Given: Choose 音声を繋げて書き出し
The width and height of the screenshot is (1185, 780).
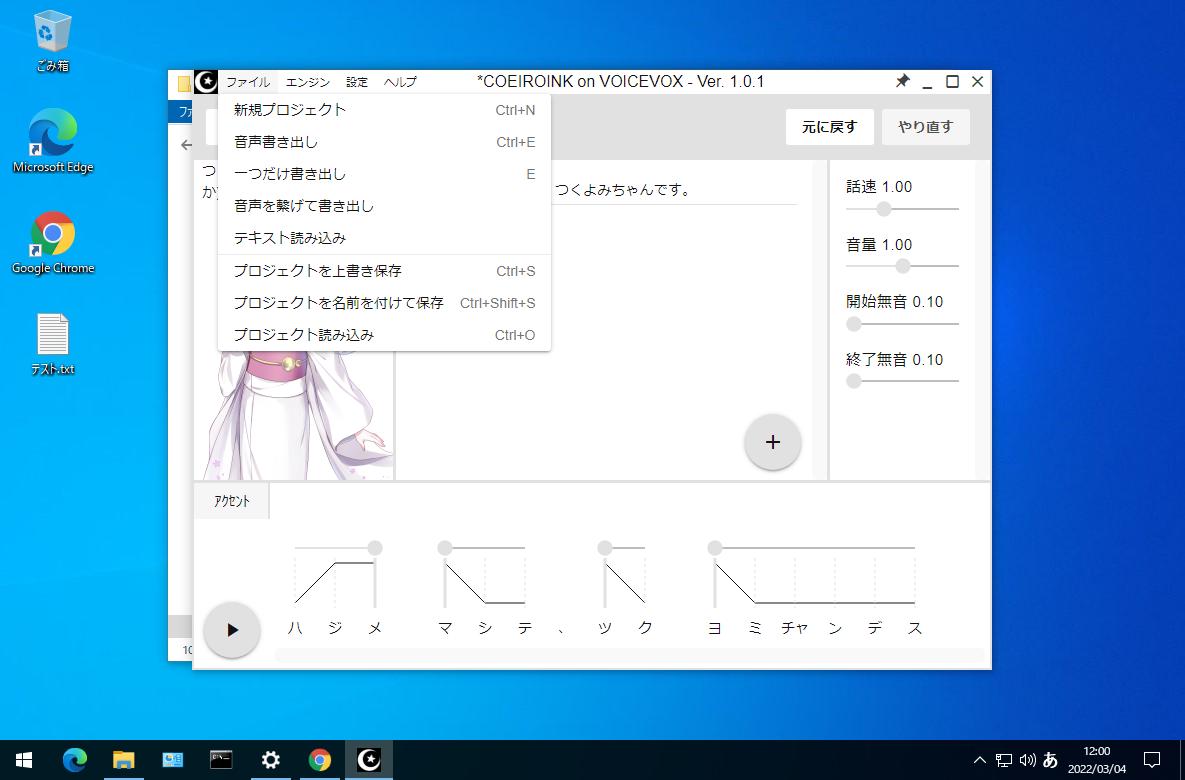Looking at the screenshot, I should click(x=384, y=206).
